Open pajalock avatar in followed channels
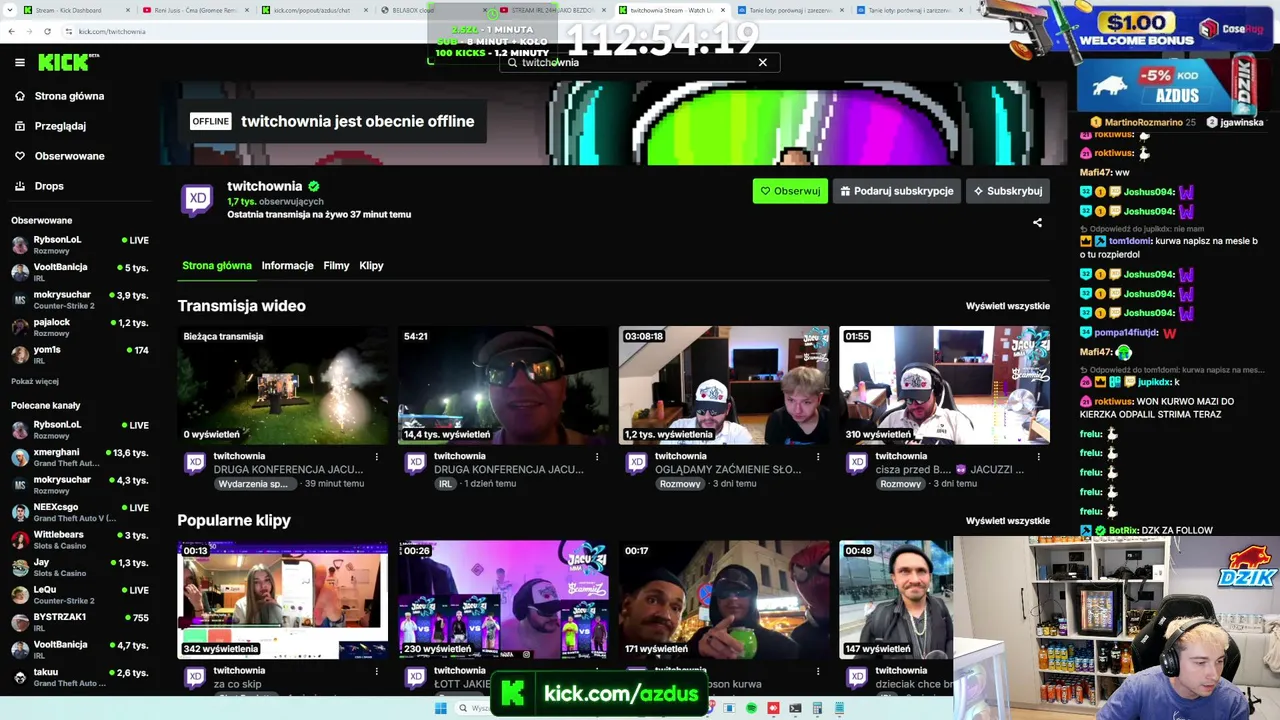1280x720 pixels. (x=20, y=327)
